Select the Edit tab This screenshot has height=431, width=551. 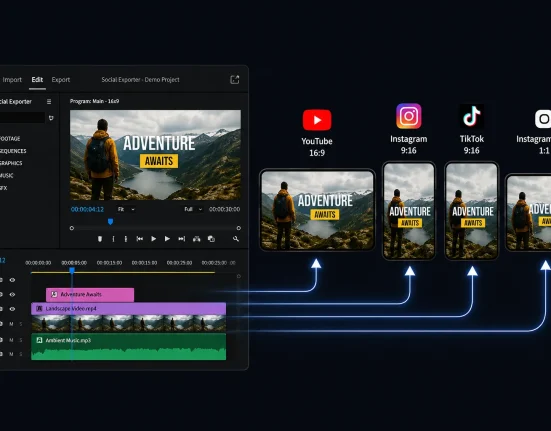tap(37, 80)
